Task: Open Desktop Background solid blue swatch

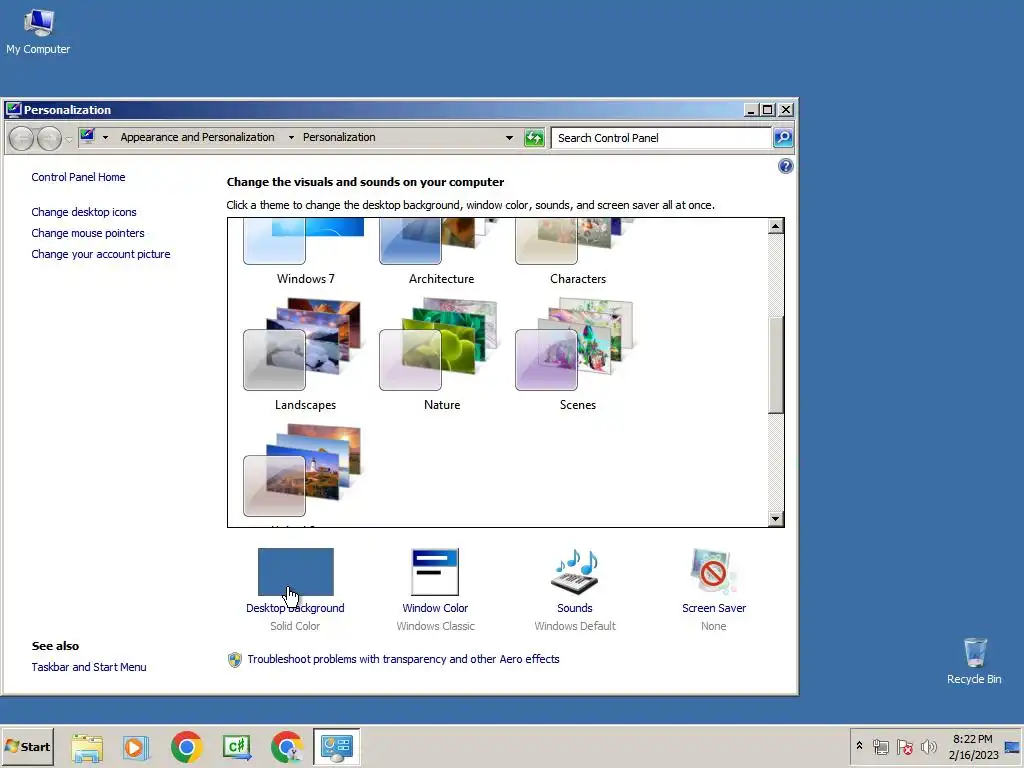Action: pos(295,572)
